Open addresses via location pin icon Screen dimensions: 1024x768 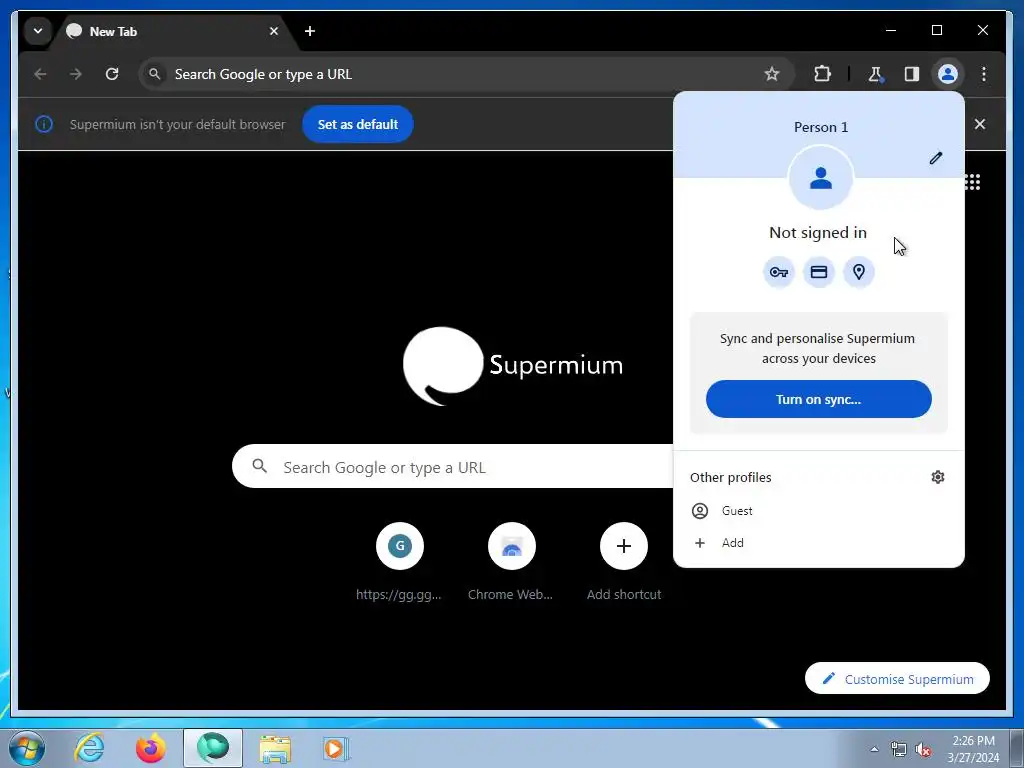coord(859,272)
